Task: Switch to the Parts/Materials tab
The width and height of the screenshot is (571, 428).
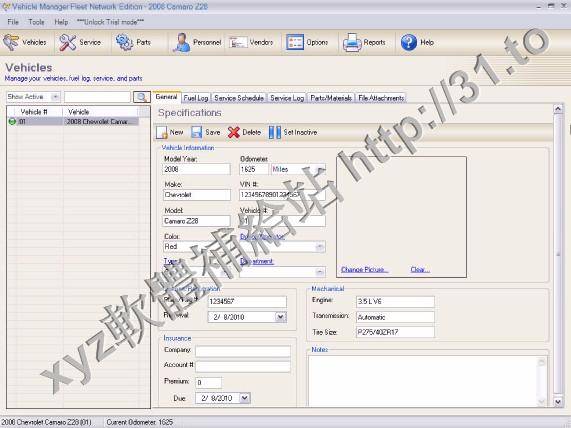Action: [x=331, y=98]
